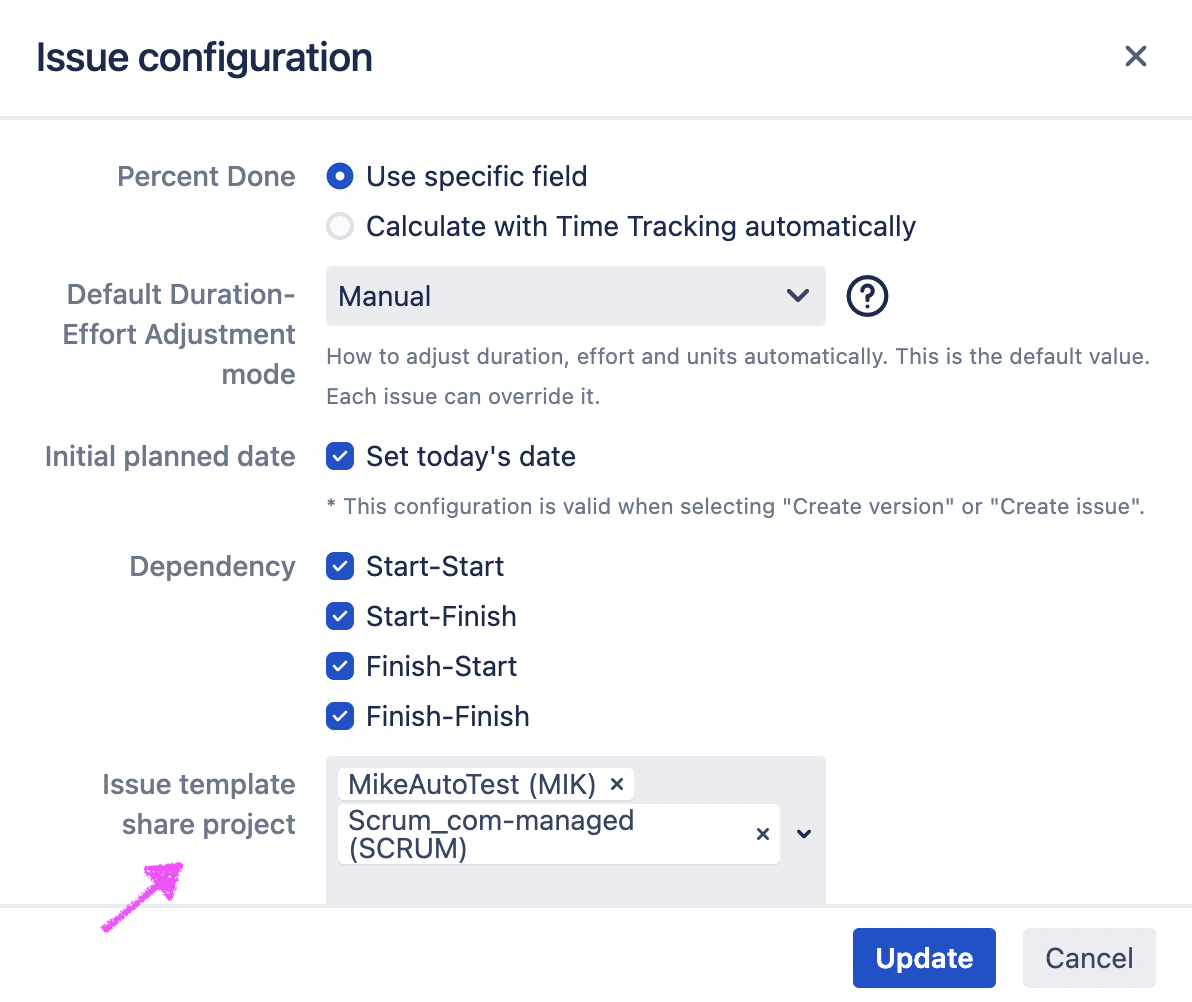Click the Issue template share project label

point(199,805)
